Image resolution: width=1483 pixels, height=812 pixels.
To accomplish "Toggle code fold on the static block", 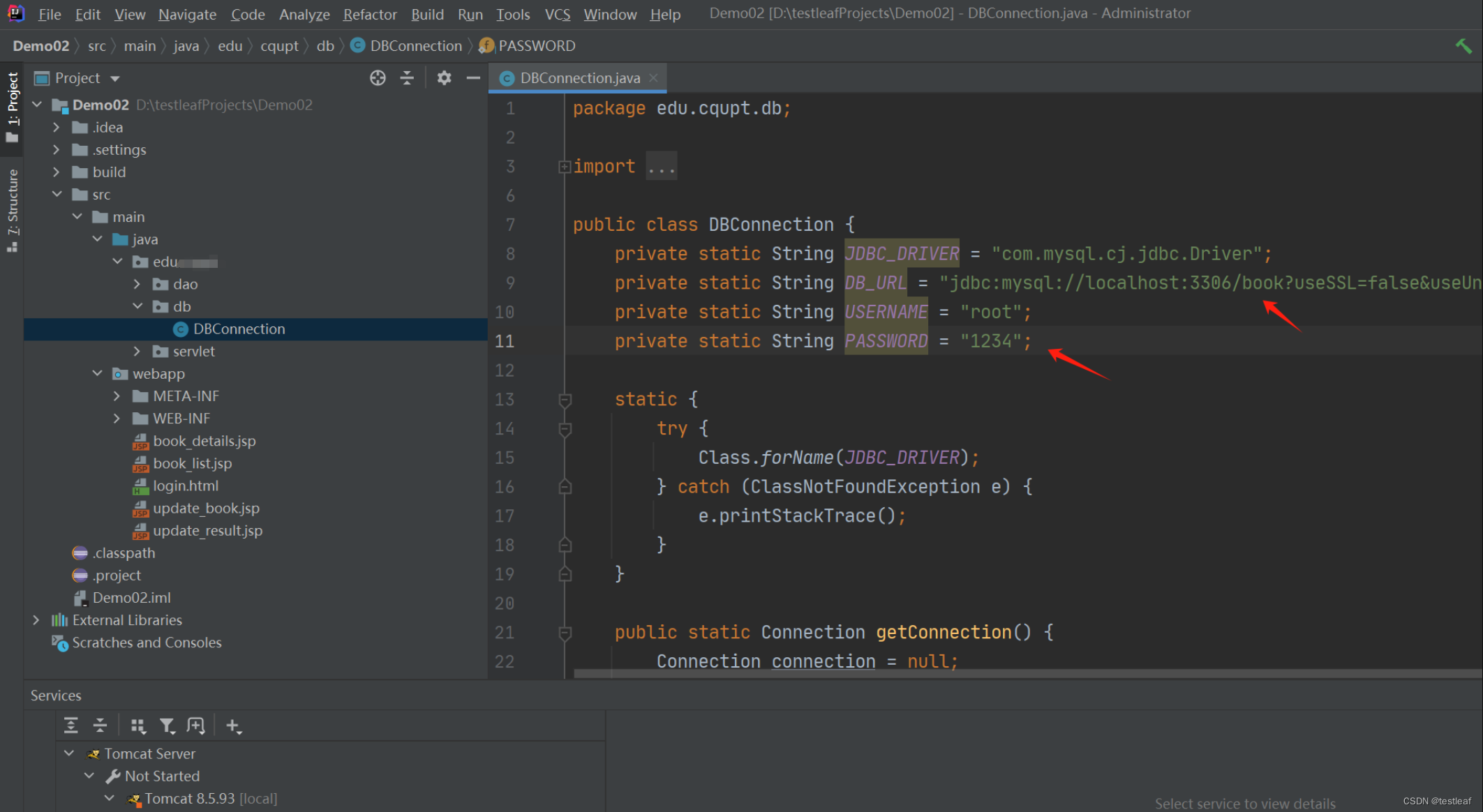I will [565, 400].
